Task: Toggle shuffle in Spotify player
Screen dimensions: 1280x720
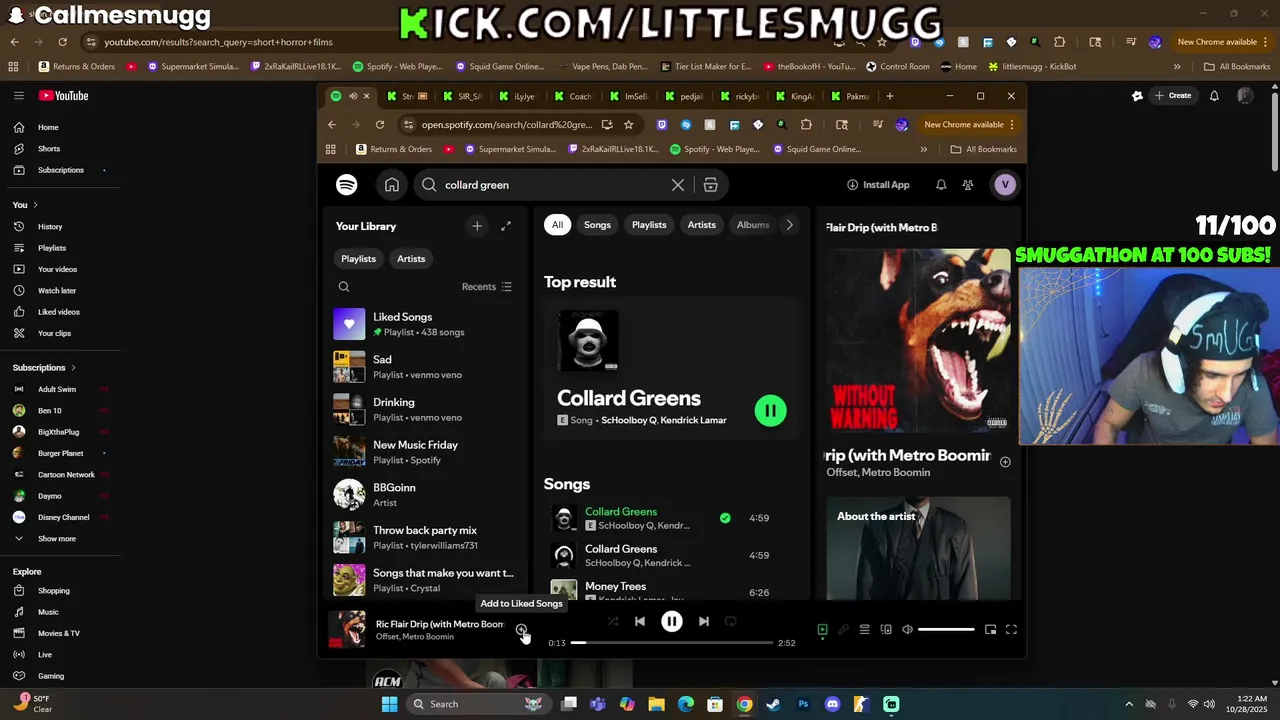Action: pyautogui.click(x=613, y=621)
